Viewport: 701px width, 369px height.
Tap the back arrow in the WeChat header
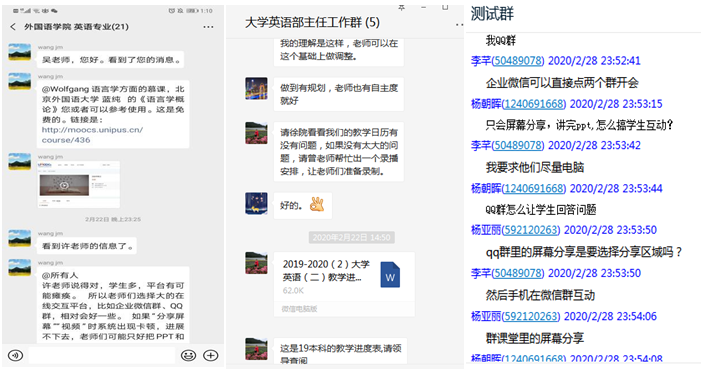point(13,27)
